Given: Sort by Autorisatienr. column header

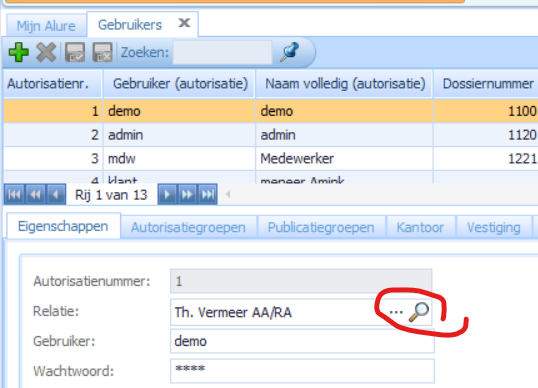Looking at the screenshot, I should [52, 83].
